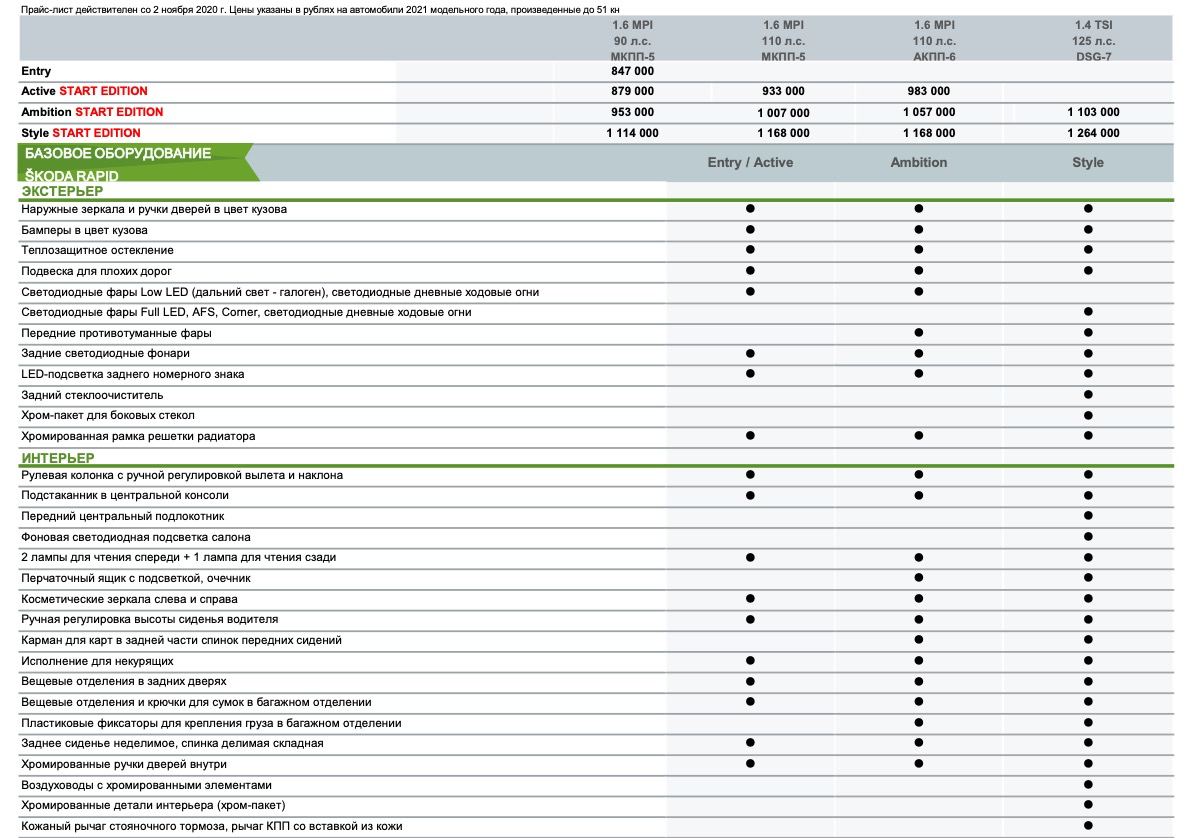
Task: Click the Ambition equipment column header
Action: tap(918, 163)
